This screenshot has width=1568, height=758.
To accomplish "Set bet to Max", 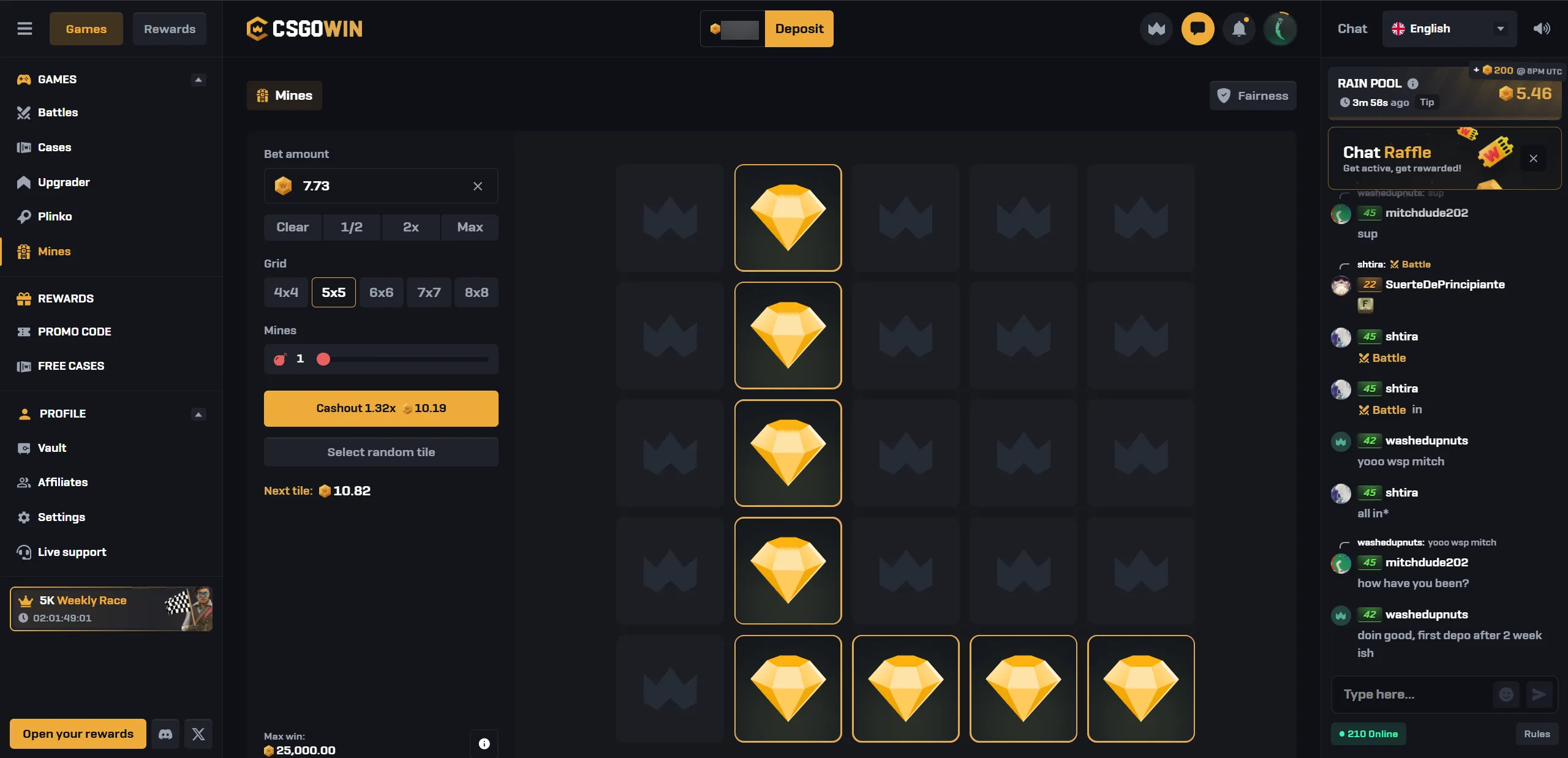I will click(470, 227).
